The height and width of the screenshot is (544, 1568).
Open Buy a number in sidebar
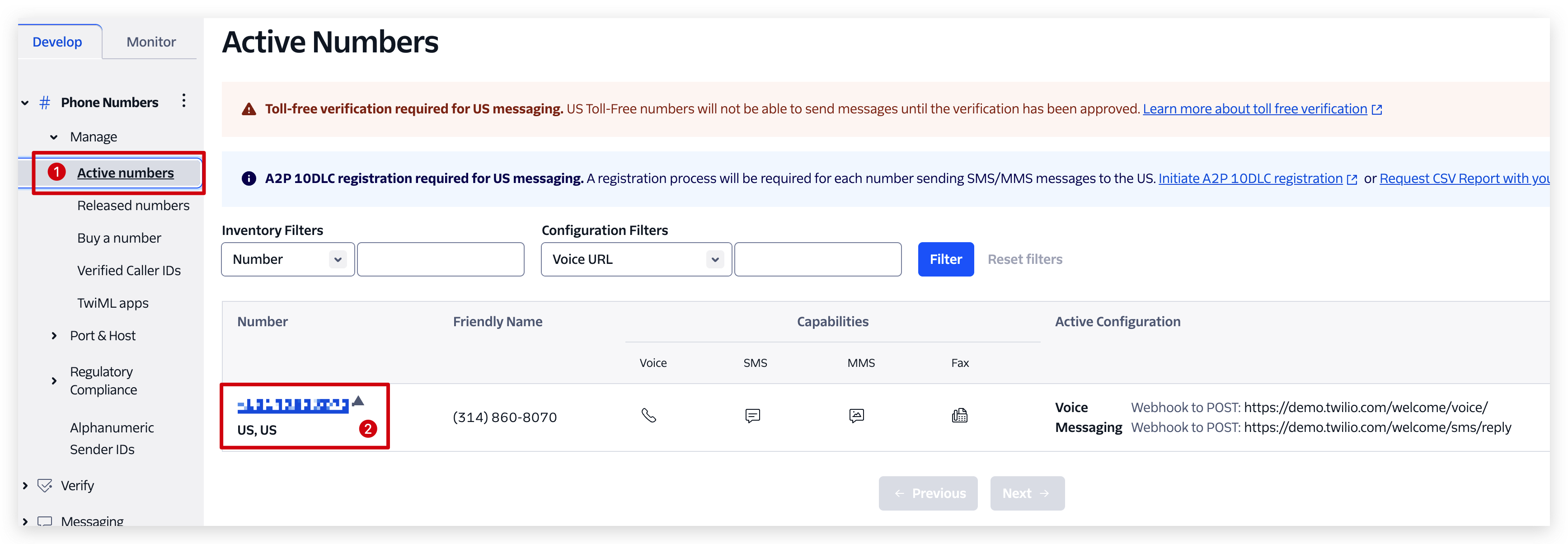pos(119,238)
